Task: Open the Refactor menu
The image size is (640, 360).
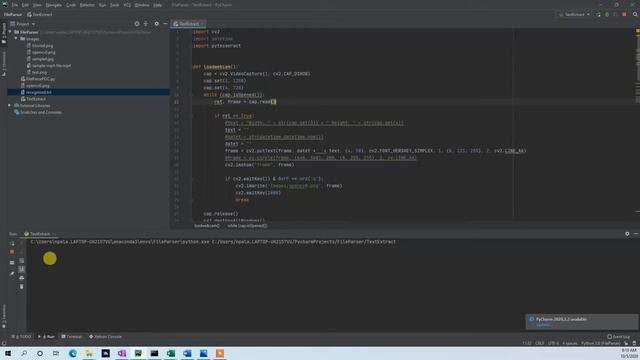Action: coord(87,5)
